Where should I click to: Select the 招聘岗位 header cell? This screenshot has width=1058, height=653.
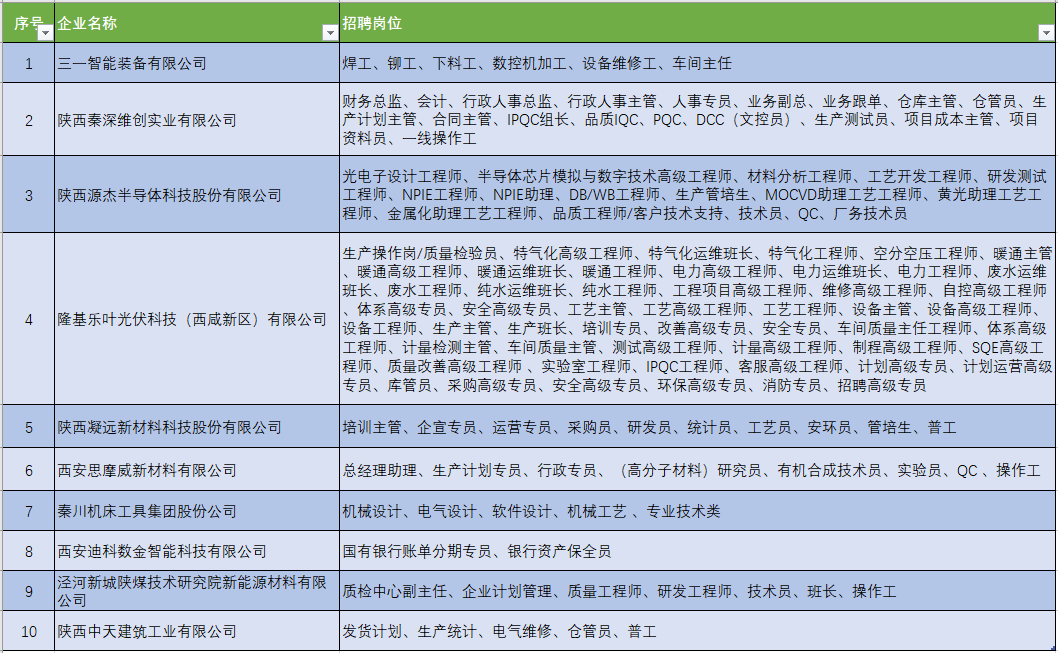click(x=698, y=23)
